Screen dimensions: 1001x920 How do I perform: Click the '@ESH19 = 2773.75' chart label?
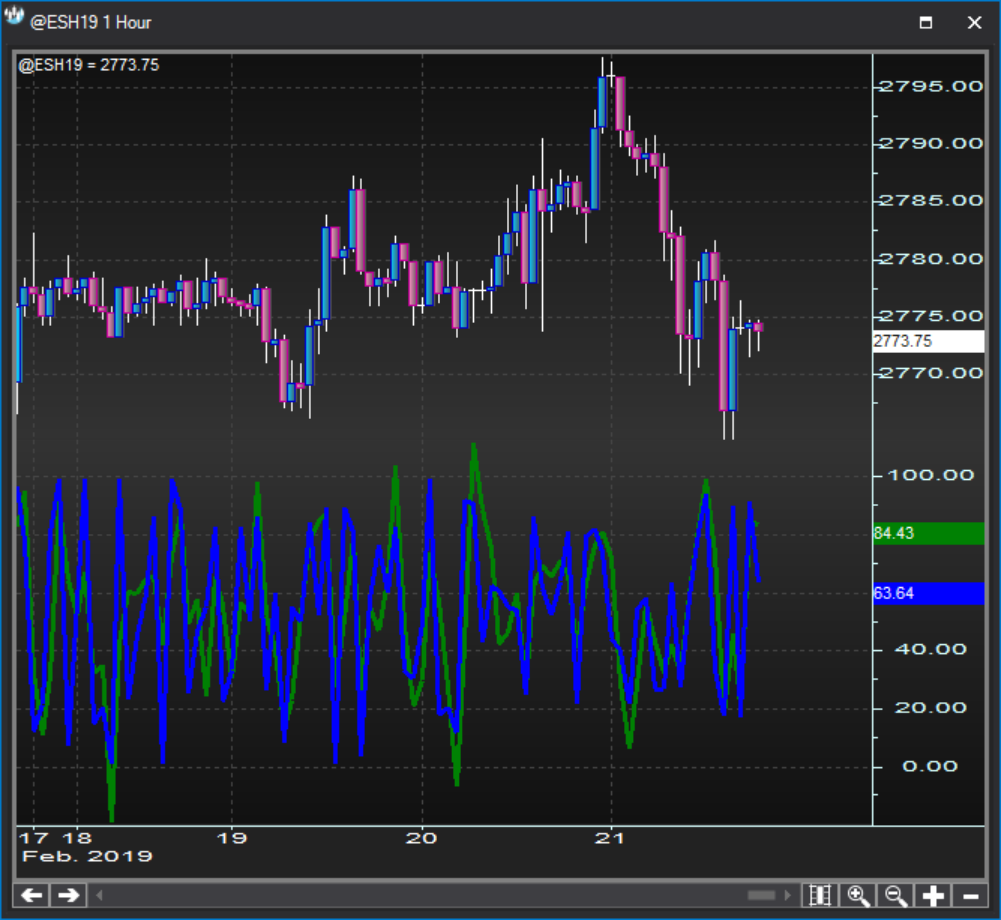coord(89,64)
